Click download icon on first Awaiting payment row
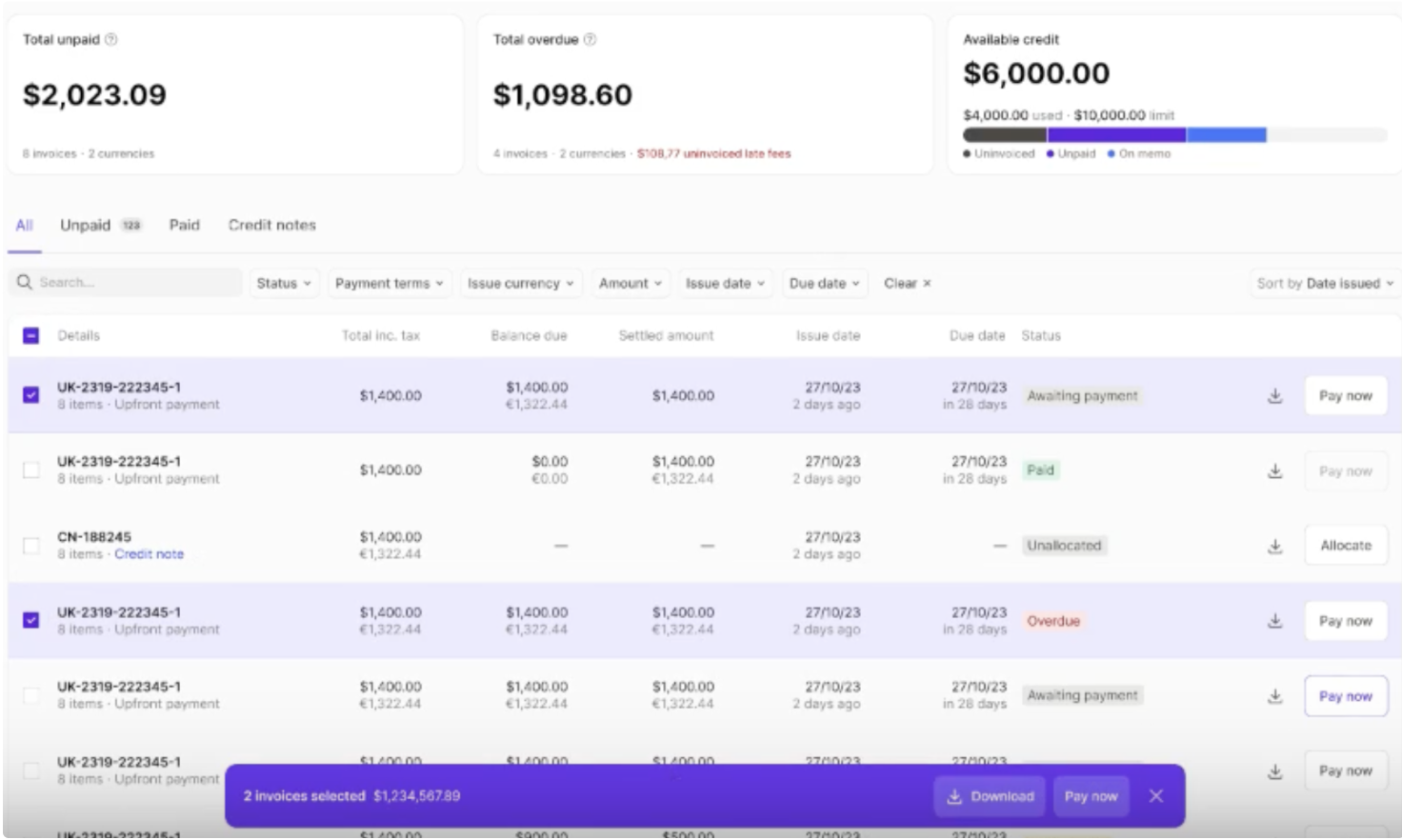Screen dimensions: 1402x840 click(1274, 395)
